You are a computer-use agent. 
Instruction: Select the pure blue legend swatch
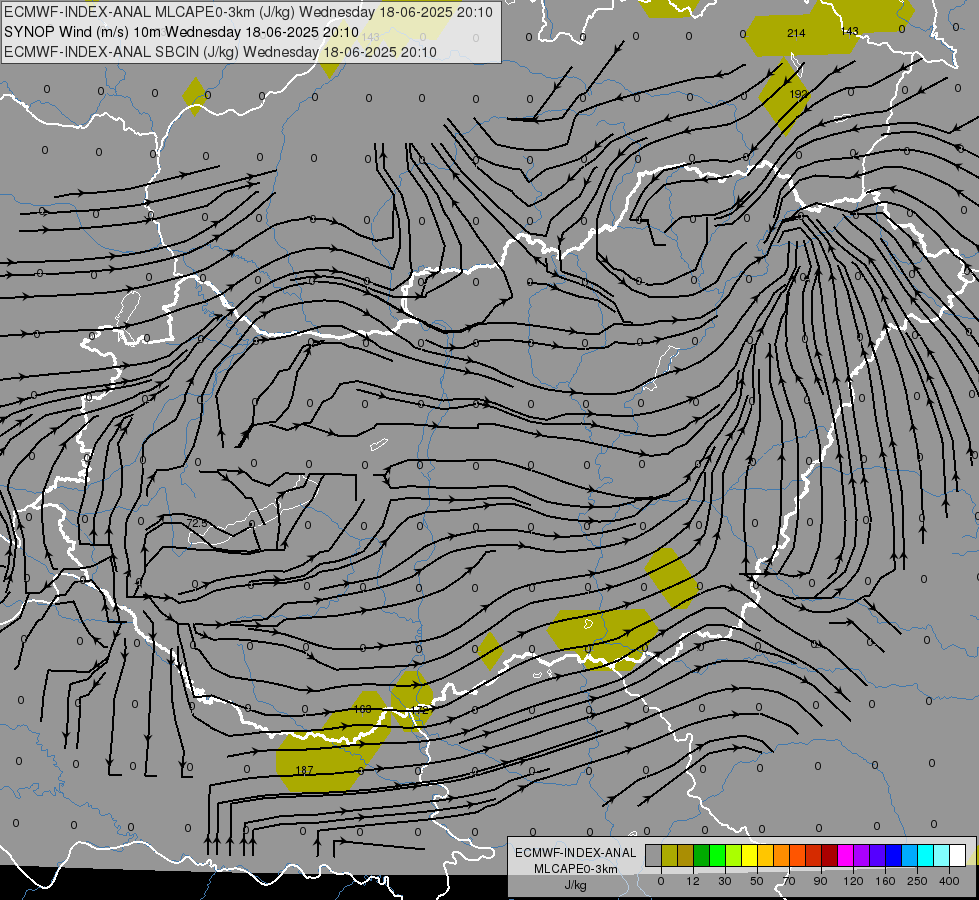[x=894, y=855]
